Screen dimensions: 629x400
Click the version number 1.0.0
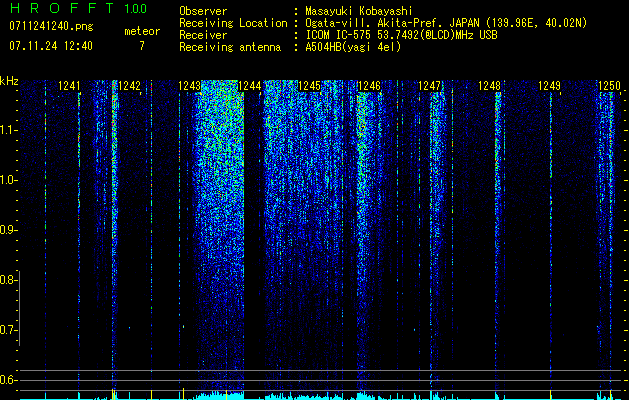coord(135,8)
